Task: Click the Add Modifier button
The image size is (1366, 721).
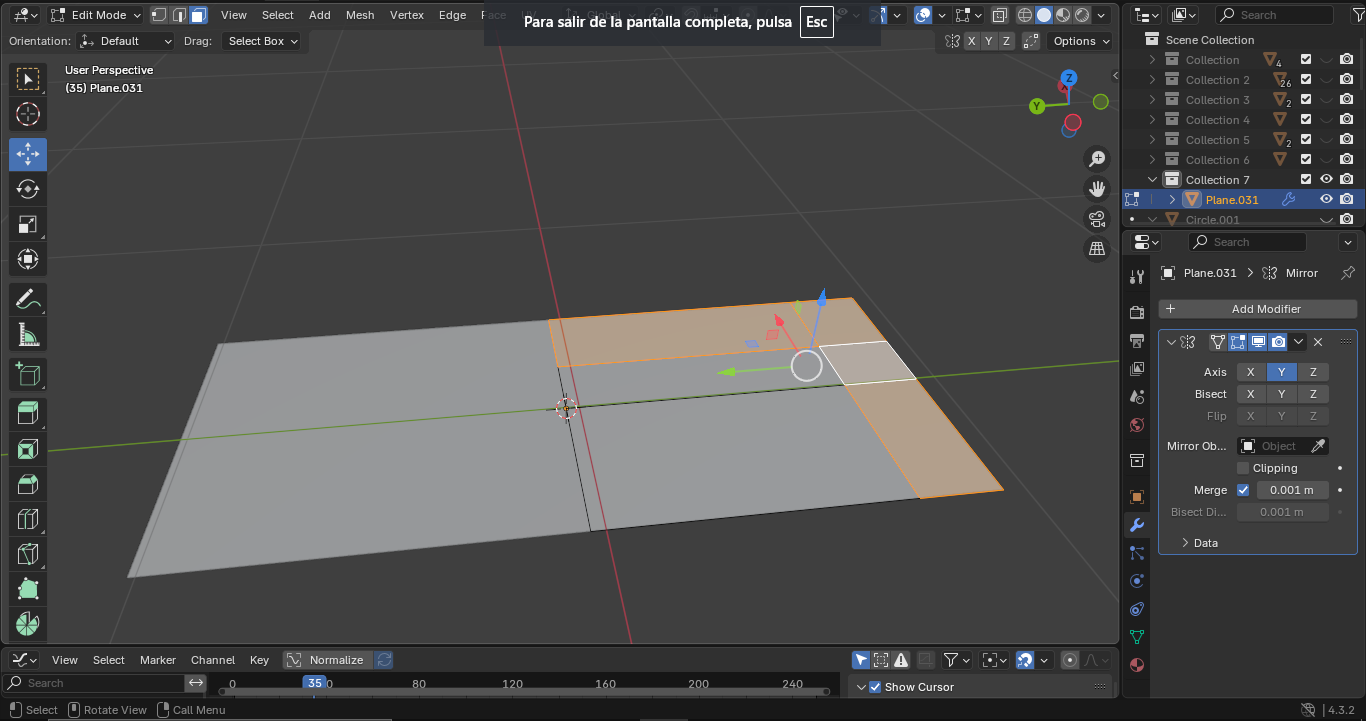Action: (1258, 309)
